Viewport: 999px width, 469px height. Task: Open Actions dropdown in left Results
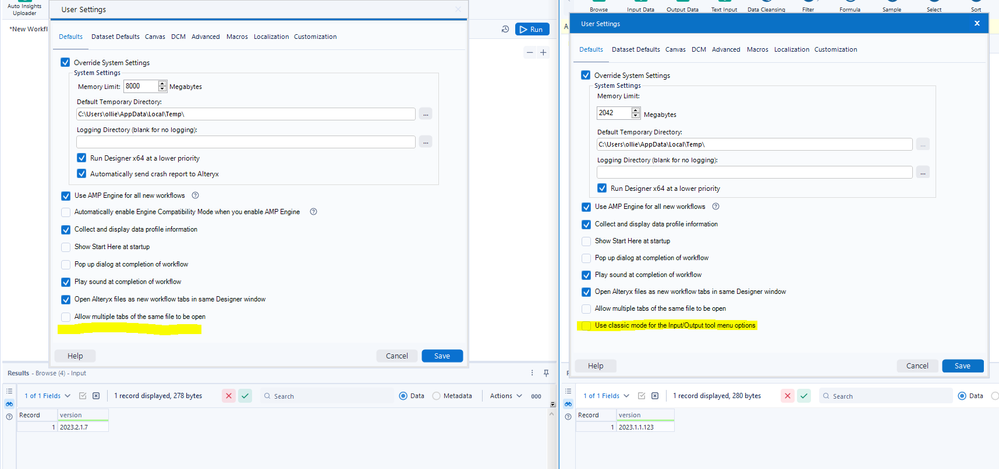pos(507,396)
